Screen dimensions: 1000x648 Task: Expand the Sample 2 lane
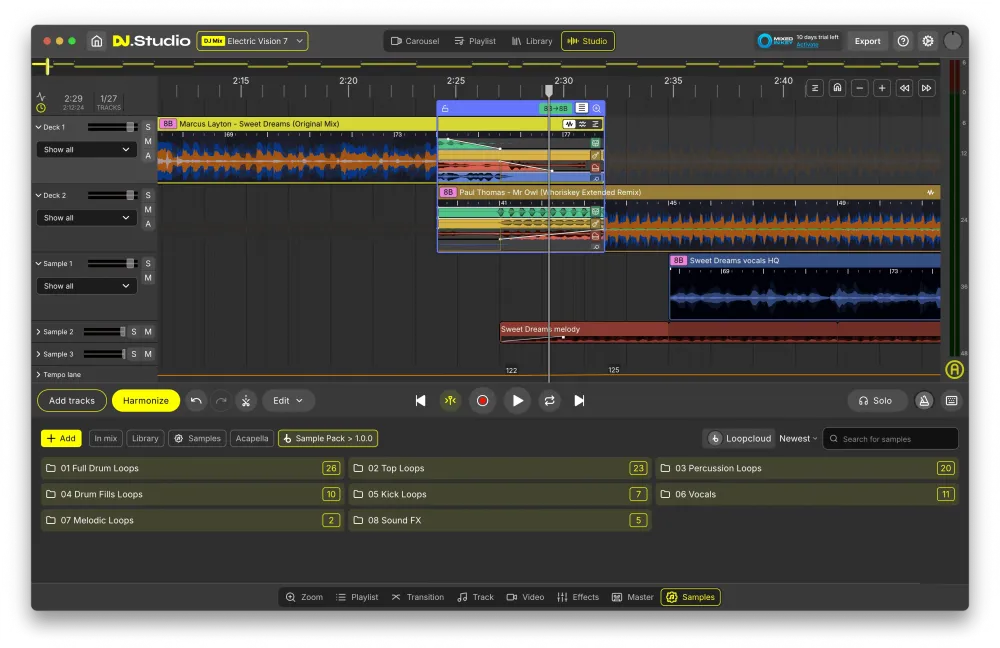(x=38, y=332)
